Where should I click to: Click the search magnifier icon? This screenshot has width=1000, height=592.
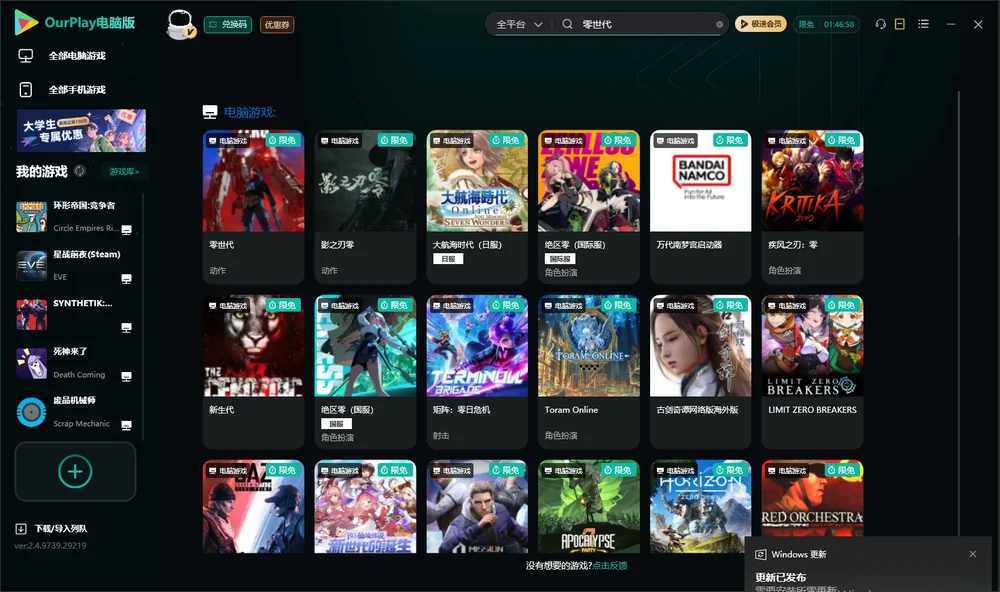pyautogui.click(x=567, y=24)
